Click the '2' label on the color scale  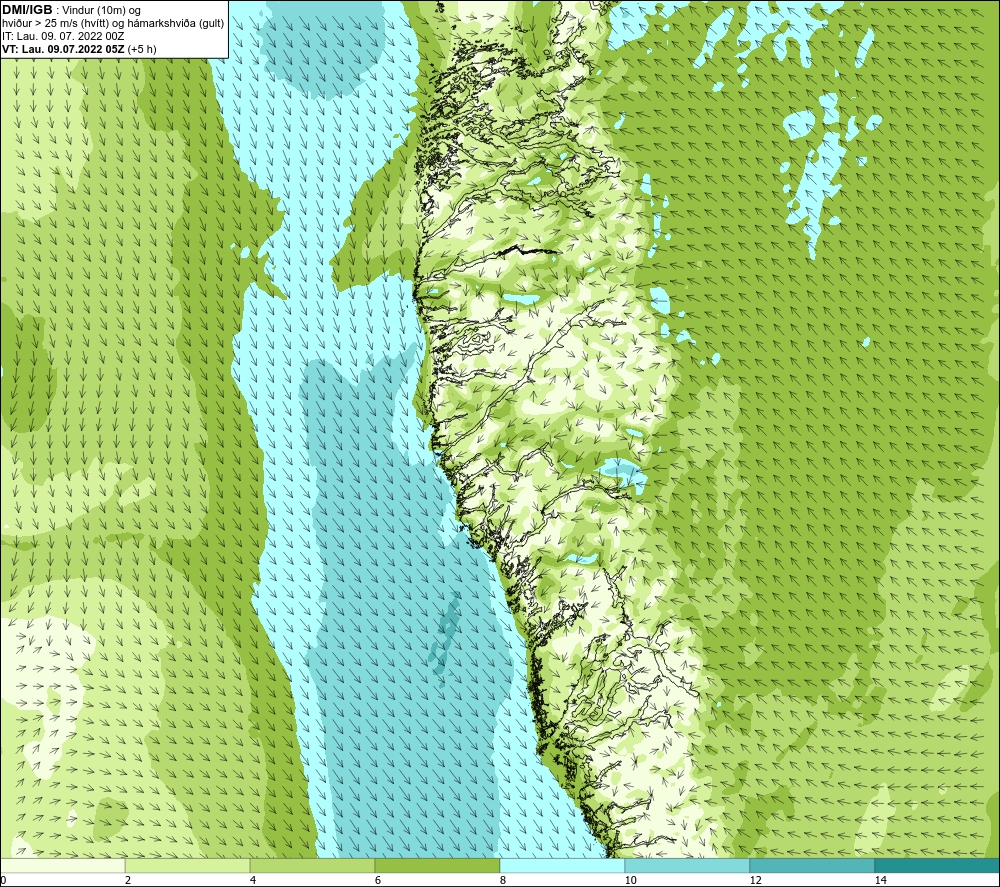pos(128,880)
